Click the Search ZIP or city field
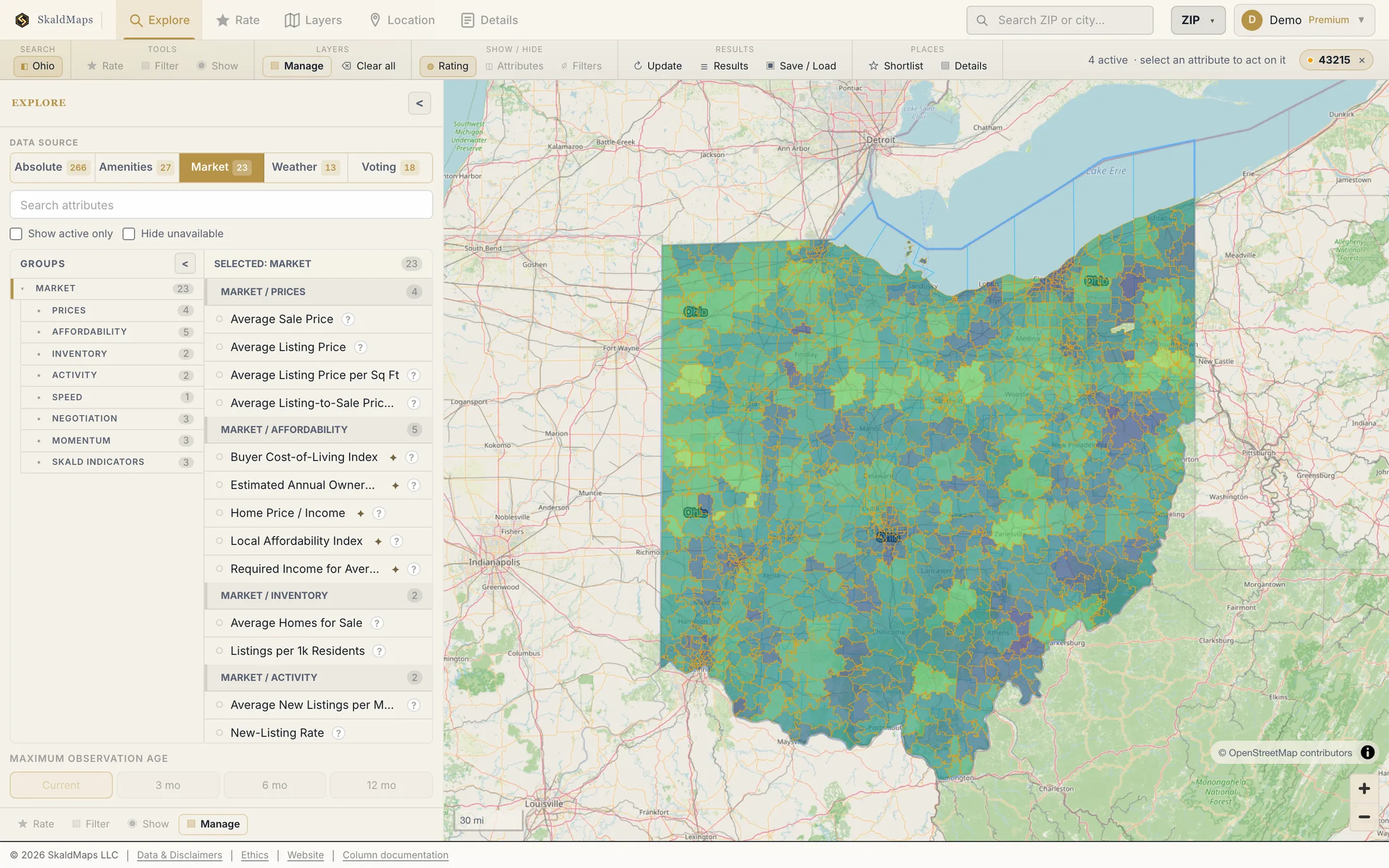This screenshot has width=1389, height=868. point(1060,20)
